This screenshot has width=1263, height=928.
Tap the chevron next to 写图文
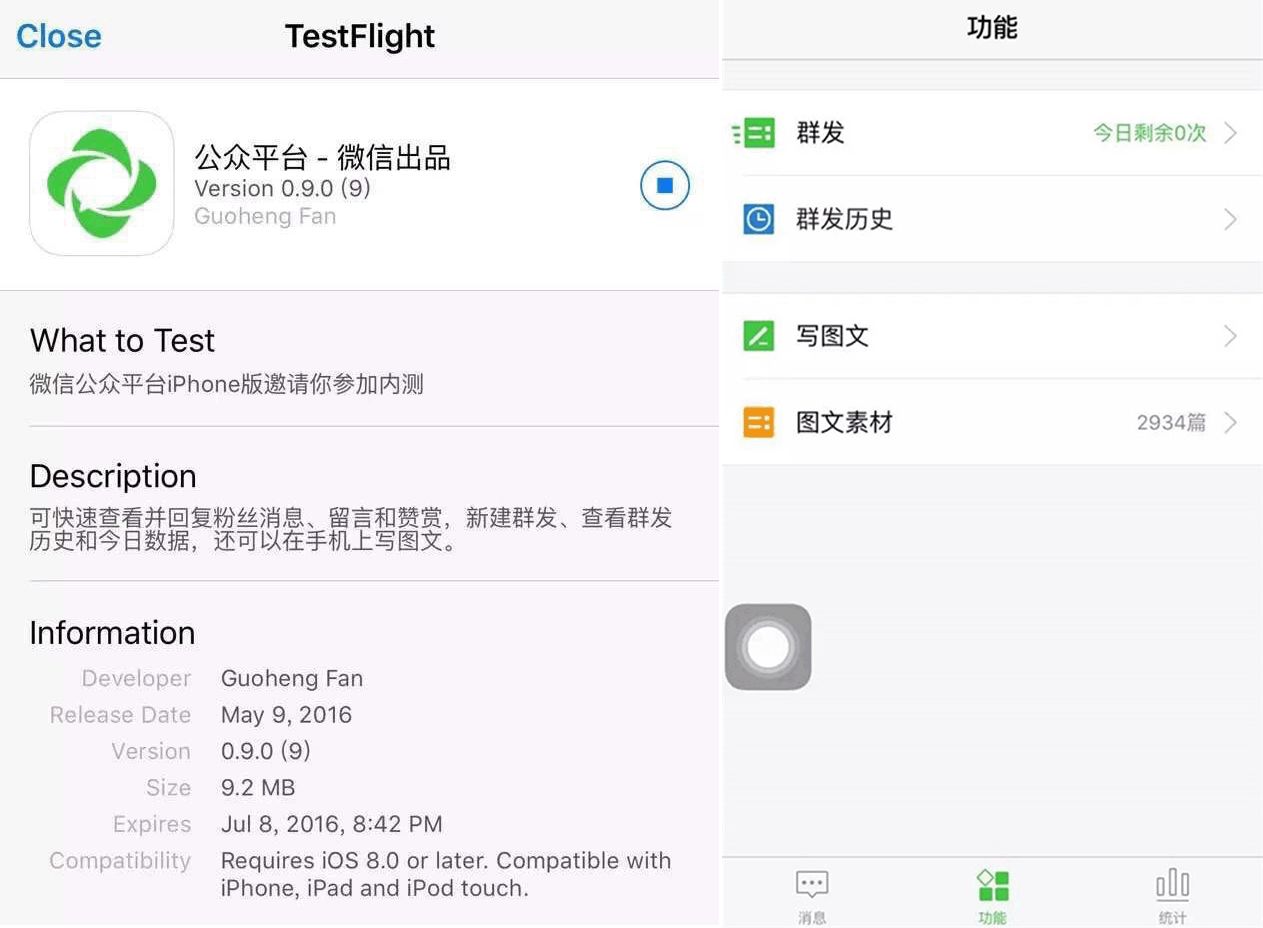[x=1231, y=336]
